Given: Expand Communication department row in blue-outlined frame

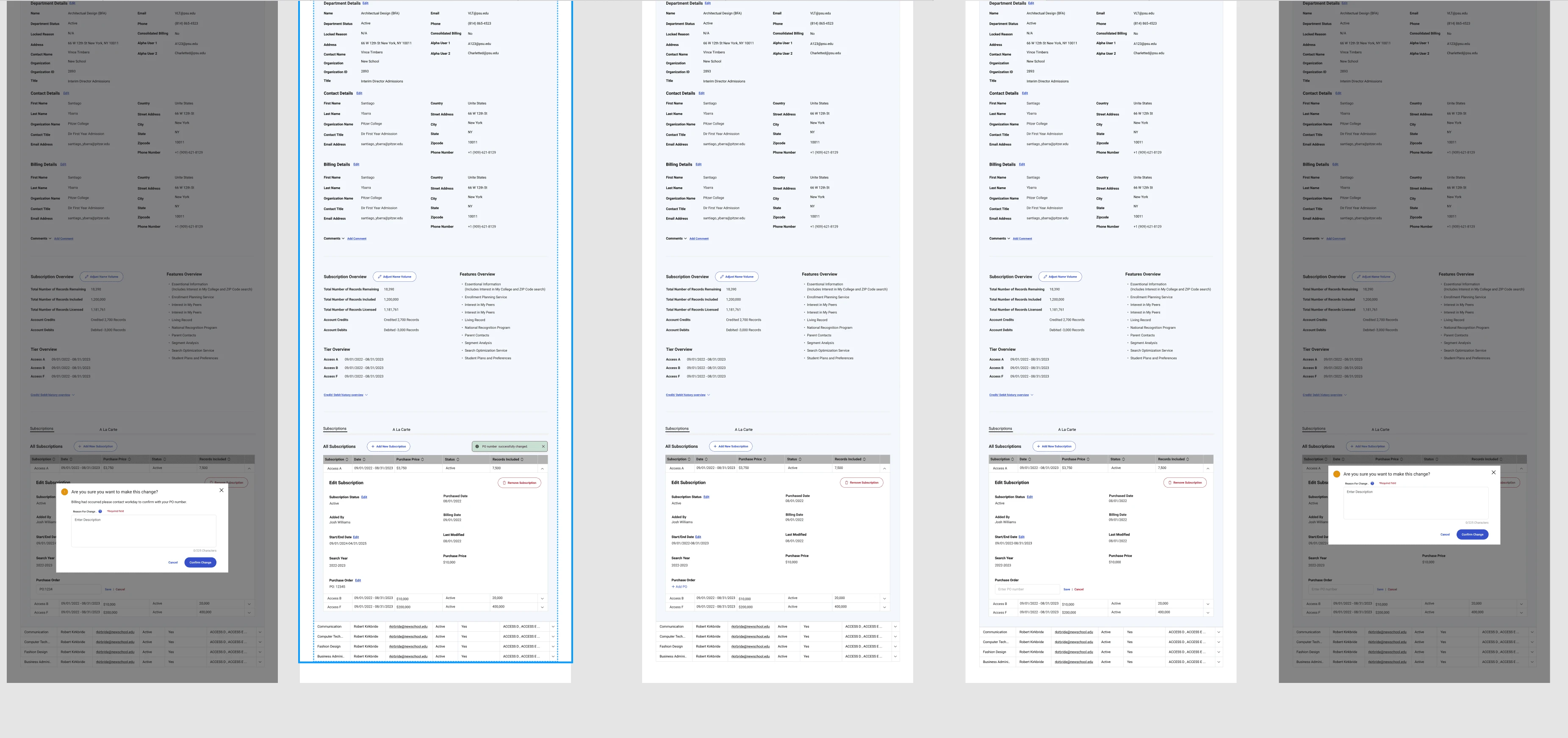Looking at the screenshot, I should coord(553,627).
